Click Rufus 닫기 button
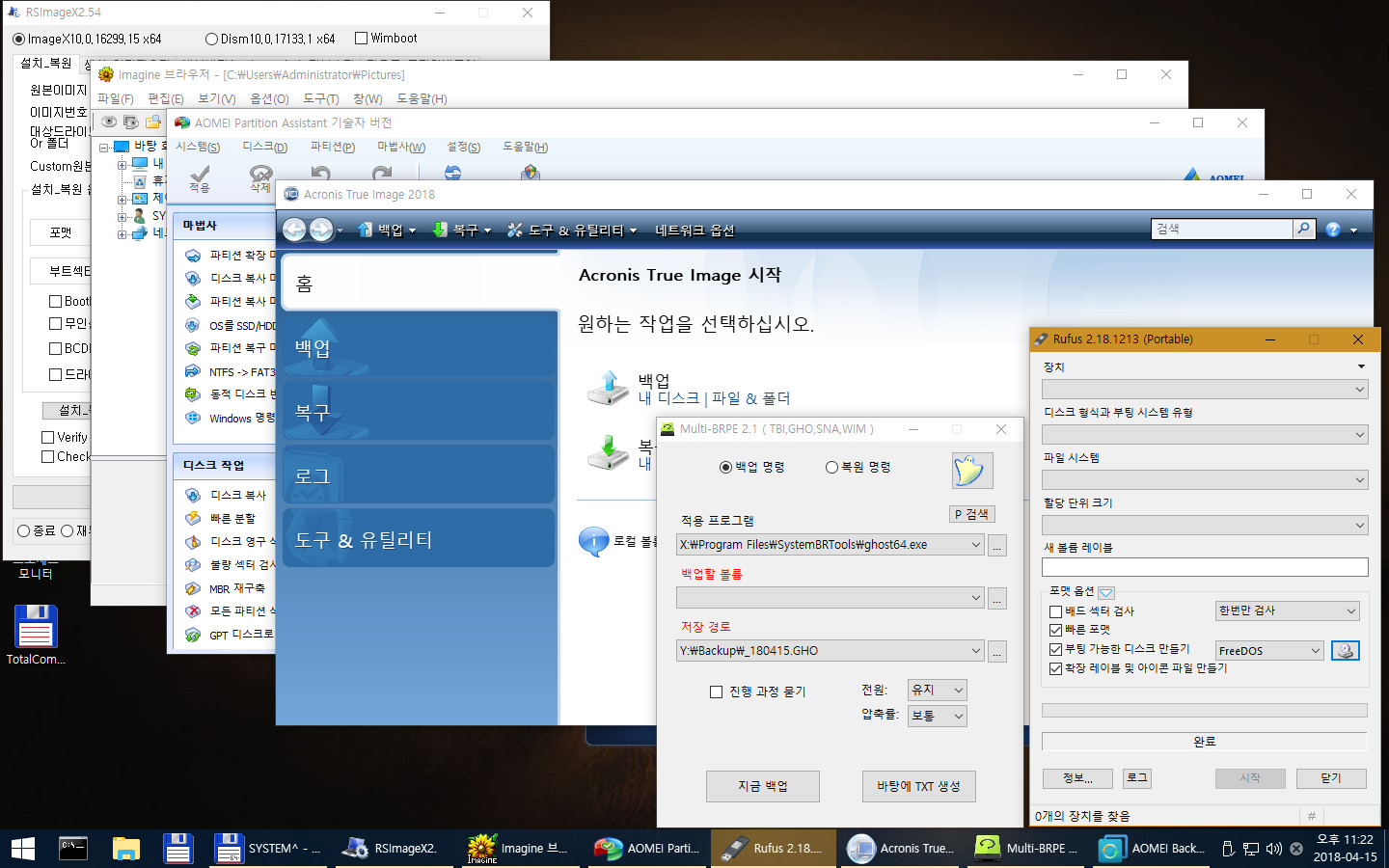The image size is (1389, 868). pyautogui.click(x=1331, y=778)
